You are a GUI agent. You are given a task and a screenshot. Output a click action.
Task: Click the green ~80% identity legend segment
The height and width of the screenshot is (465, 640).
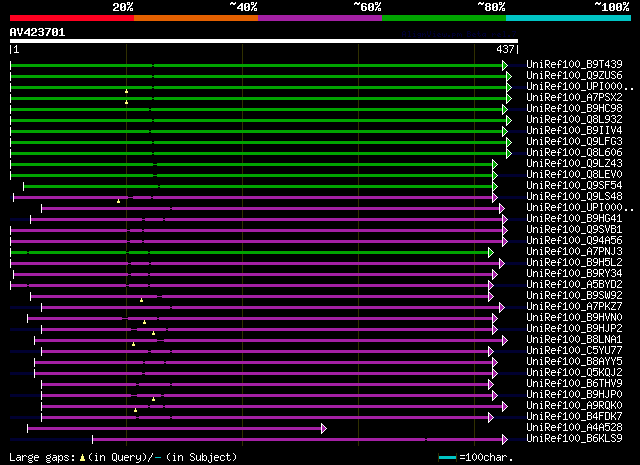point(443,17)
